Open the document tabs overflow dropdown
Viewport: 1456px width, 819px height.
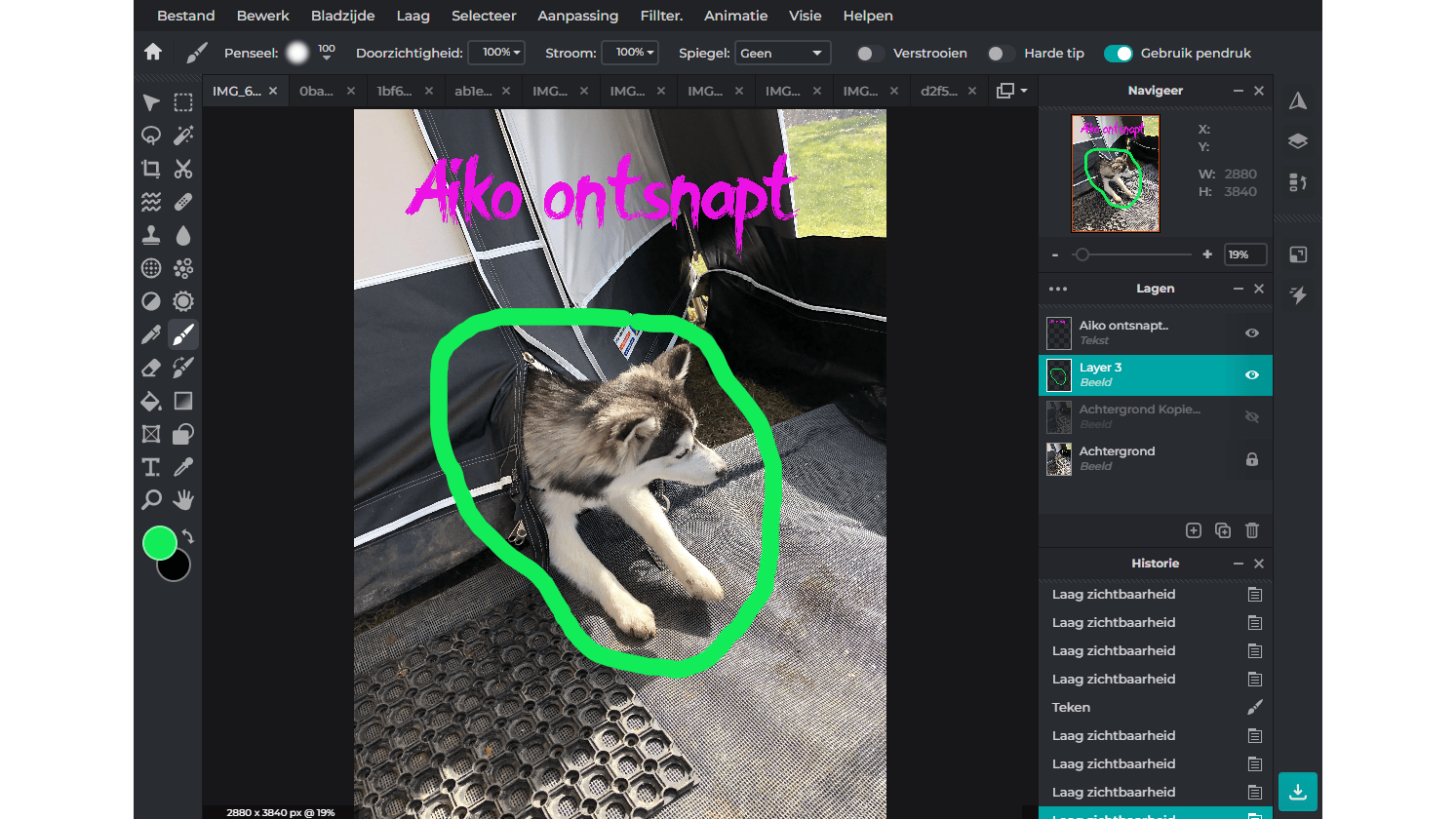pos(1012,91)
